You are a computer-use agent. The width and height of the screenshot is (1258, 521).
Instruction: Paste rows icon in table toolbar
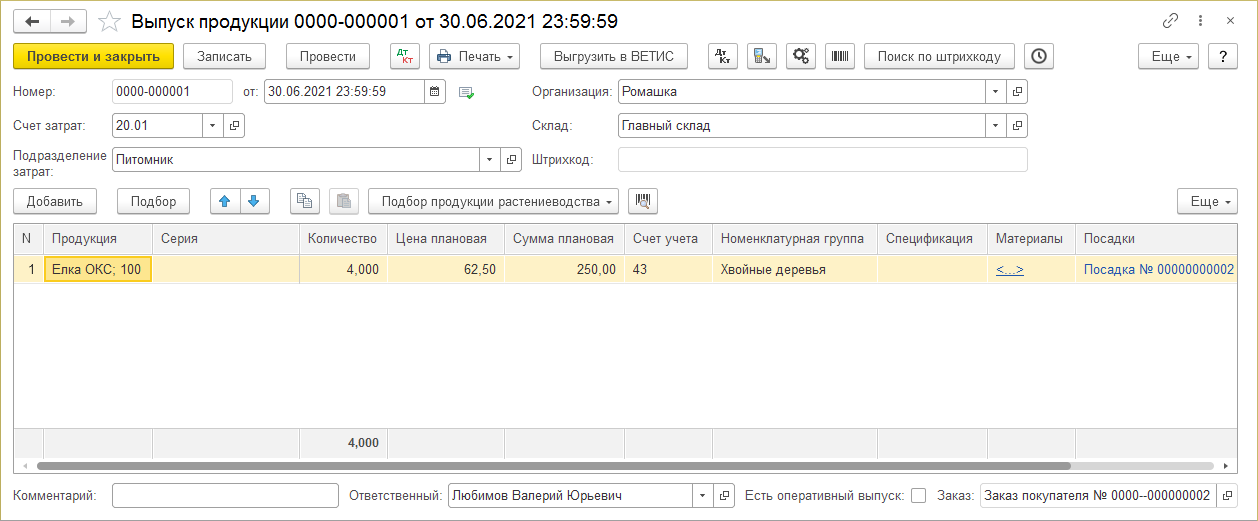(x=344, y=201)
